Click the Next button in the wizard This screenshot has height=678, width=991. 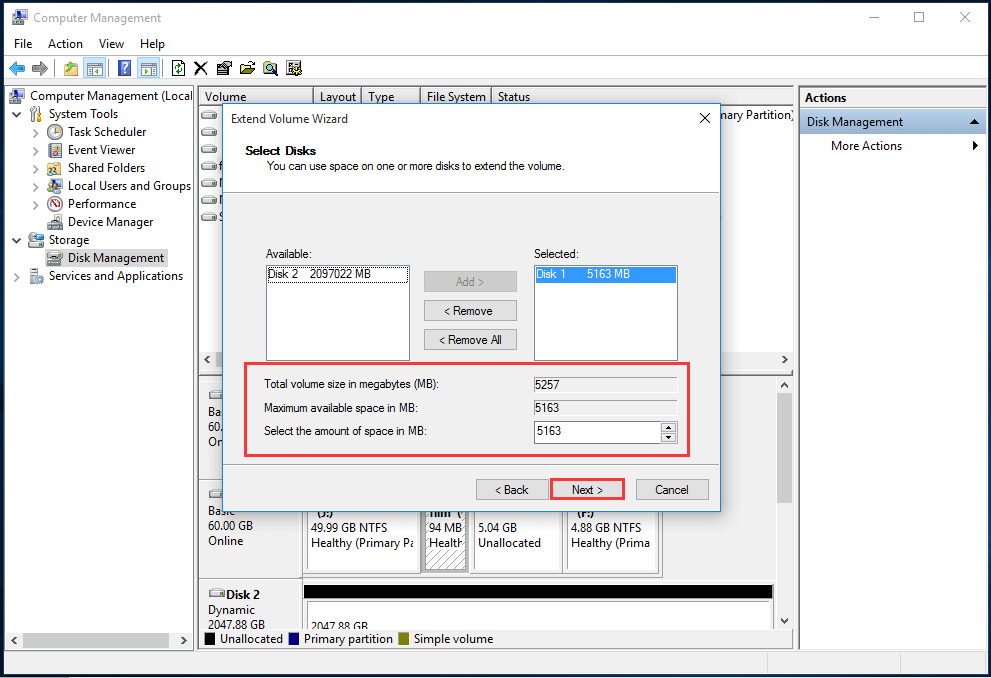click(587, 489)
